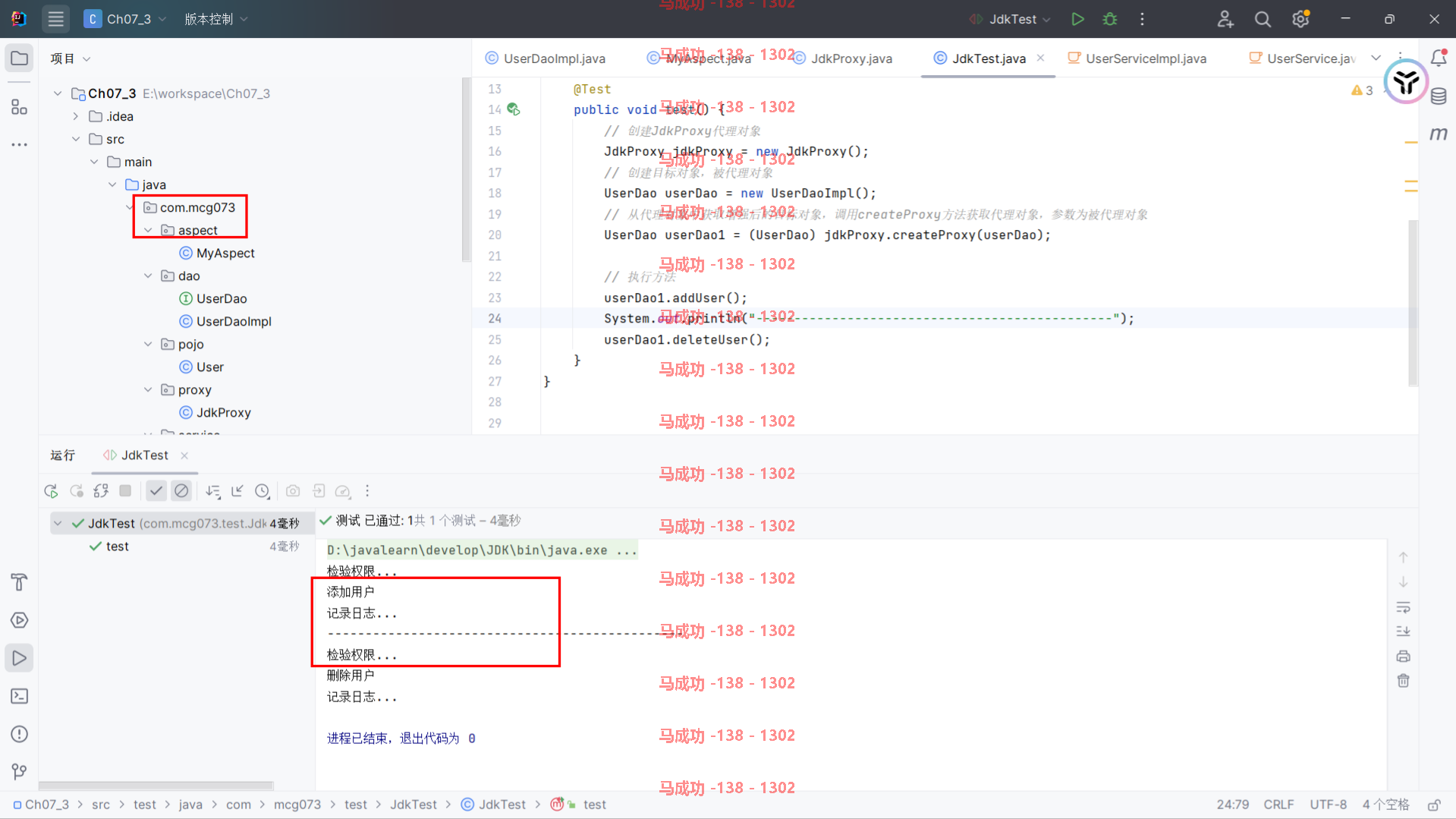Sort test results icon
The width and height of the screenshot is (1456, 819).
pos(213,491)
